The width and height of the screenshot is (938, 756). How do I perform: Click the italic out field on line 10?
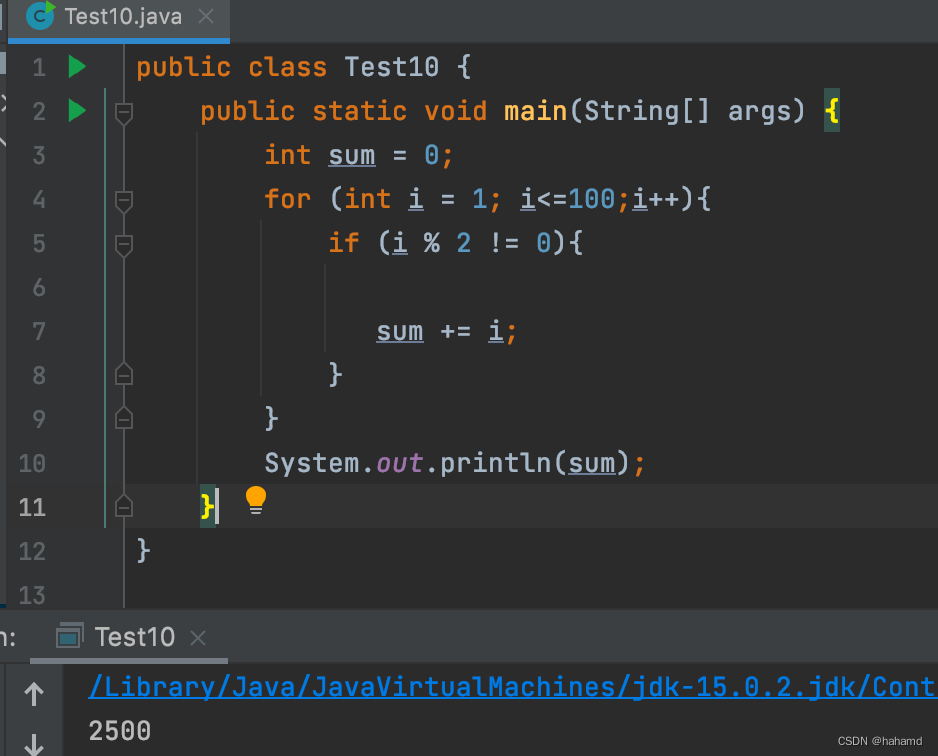pos(400,464)
